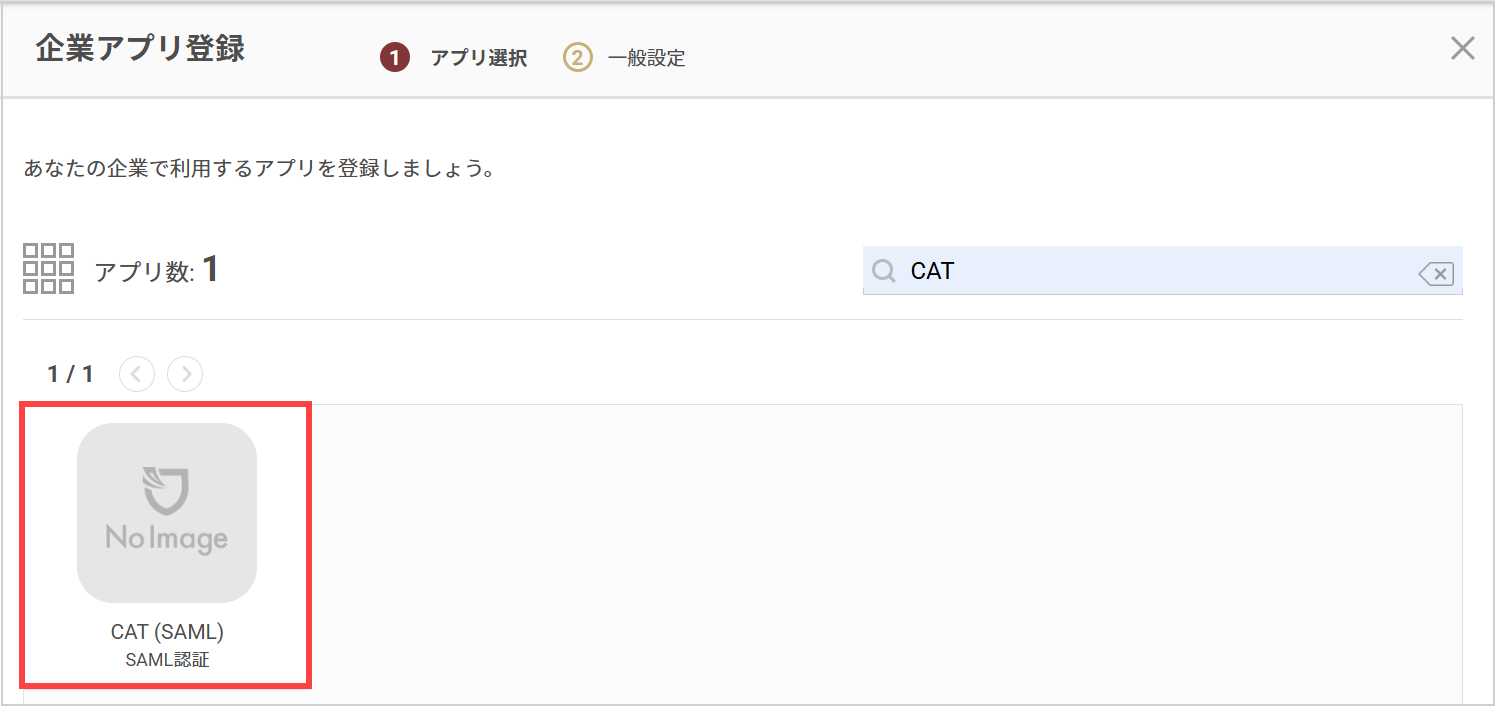Click the step 2 numbered circle
Viewport: 1495px width, 706px height.
(x=578, y=58)
